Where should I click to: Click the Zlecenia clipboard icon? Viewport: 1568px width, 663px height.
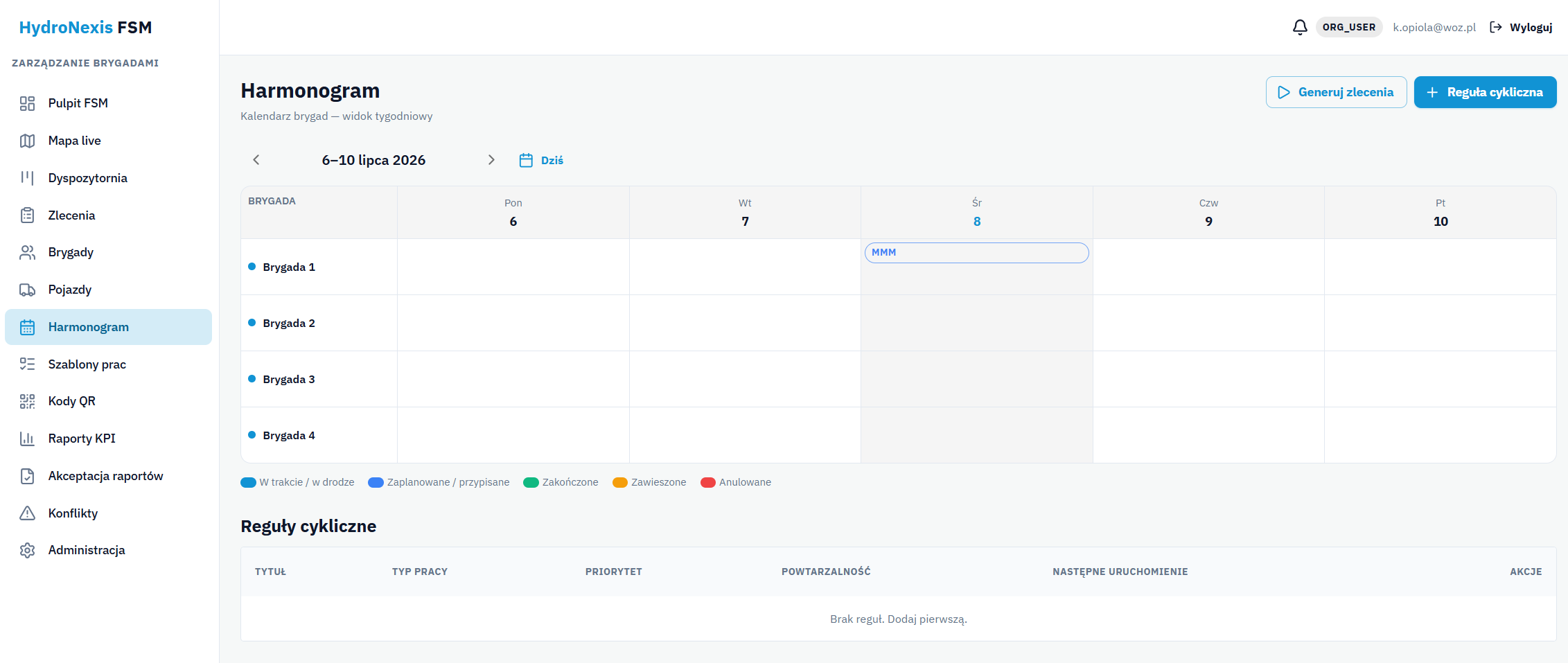(27, 215)
